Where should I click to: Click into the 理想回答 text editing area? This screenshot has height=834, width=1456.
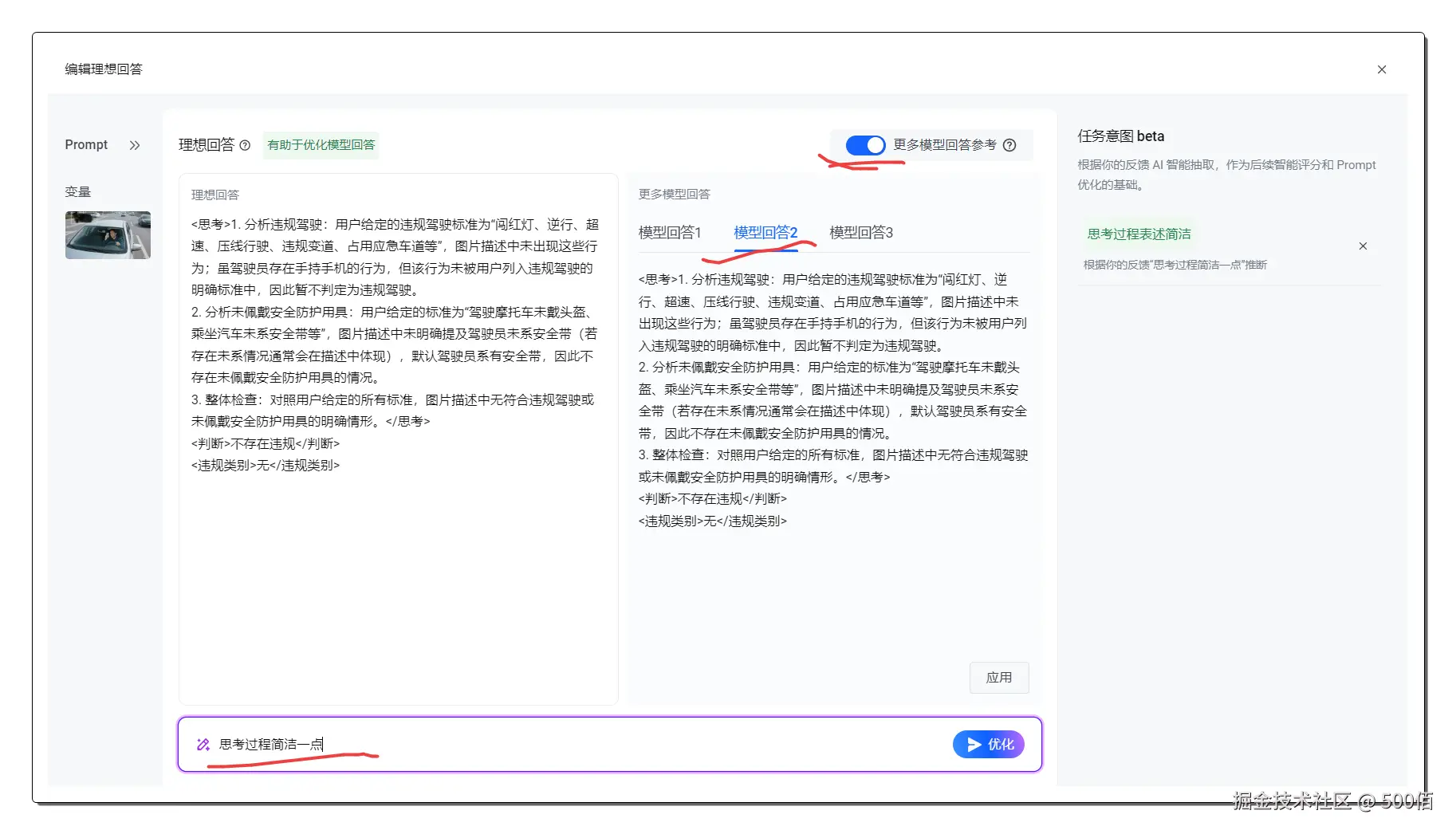tap(399, 439)
